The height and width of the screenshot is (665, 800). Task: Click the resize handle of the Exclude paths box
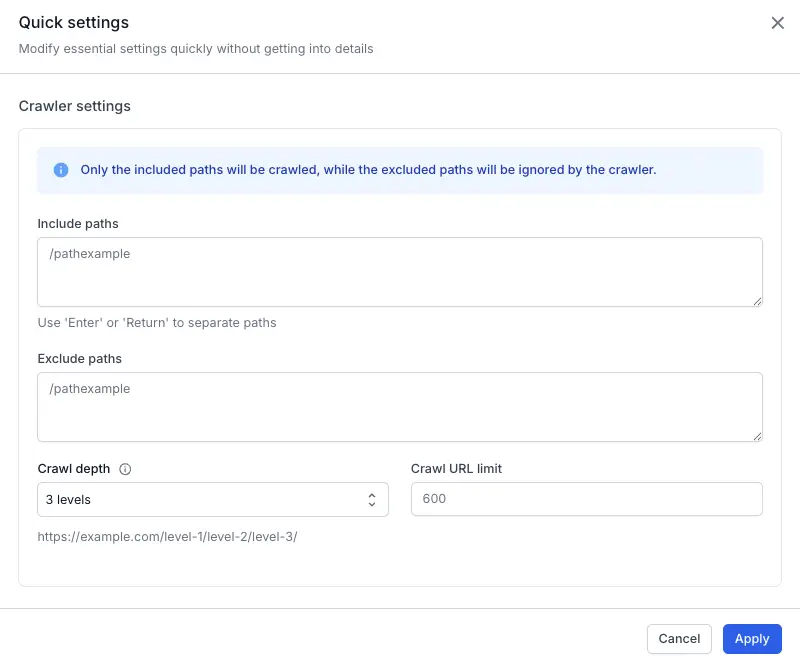click(x=757, y=436)
